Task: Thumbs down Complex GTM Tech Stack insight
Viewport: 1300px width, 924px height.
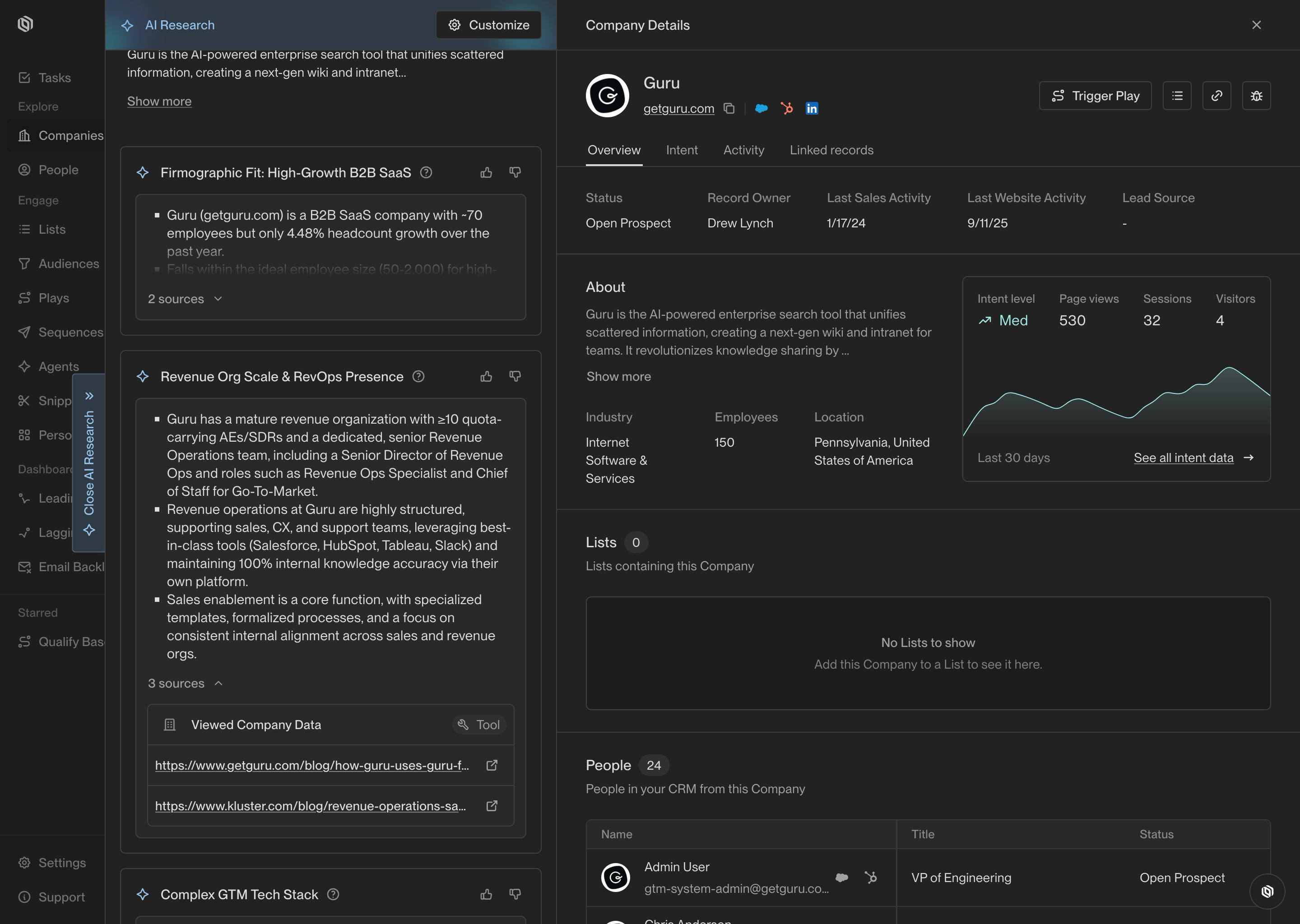Action: 515,894
